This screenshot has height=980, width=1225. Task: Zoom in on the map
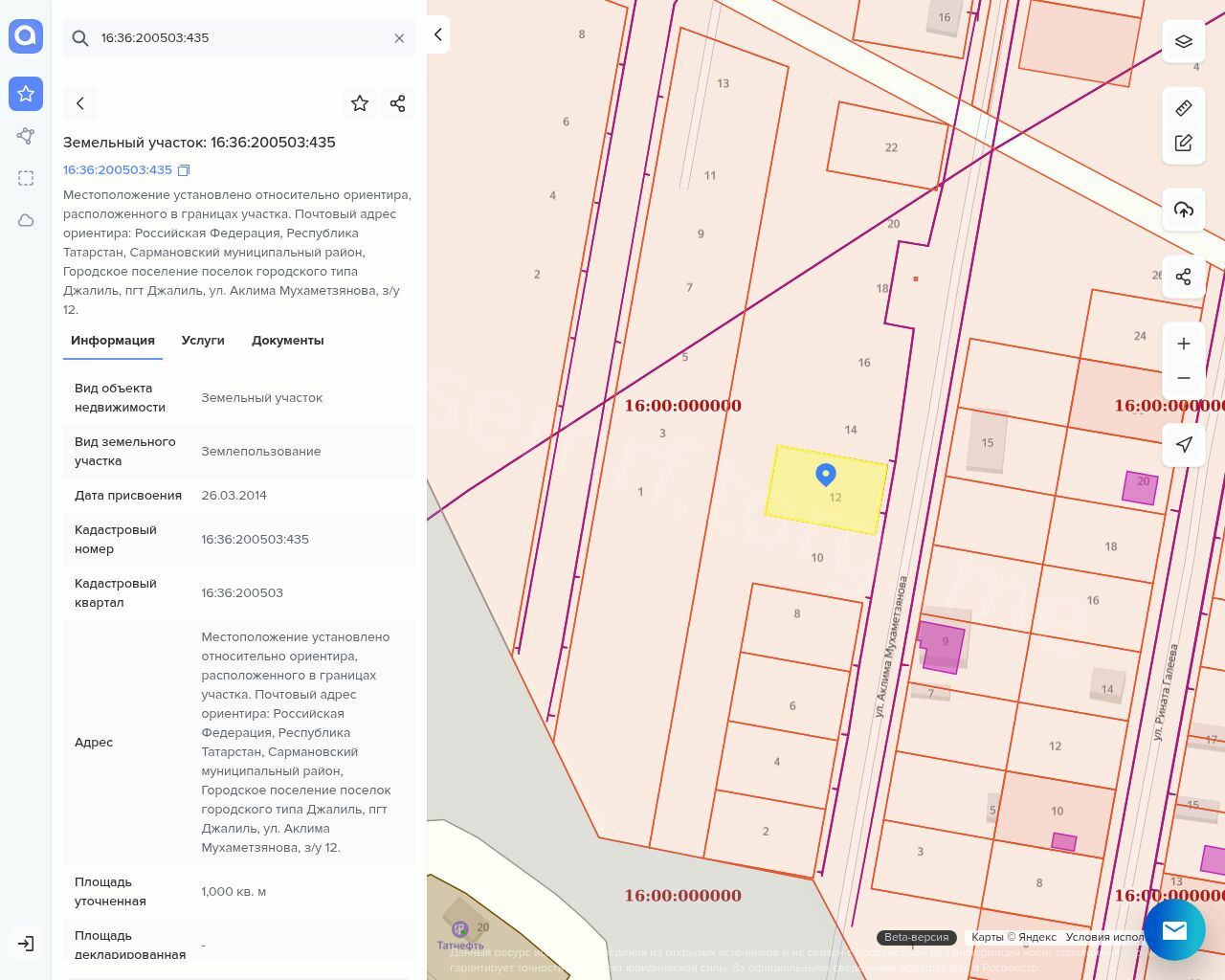(x=1184, y=344)
